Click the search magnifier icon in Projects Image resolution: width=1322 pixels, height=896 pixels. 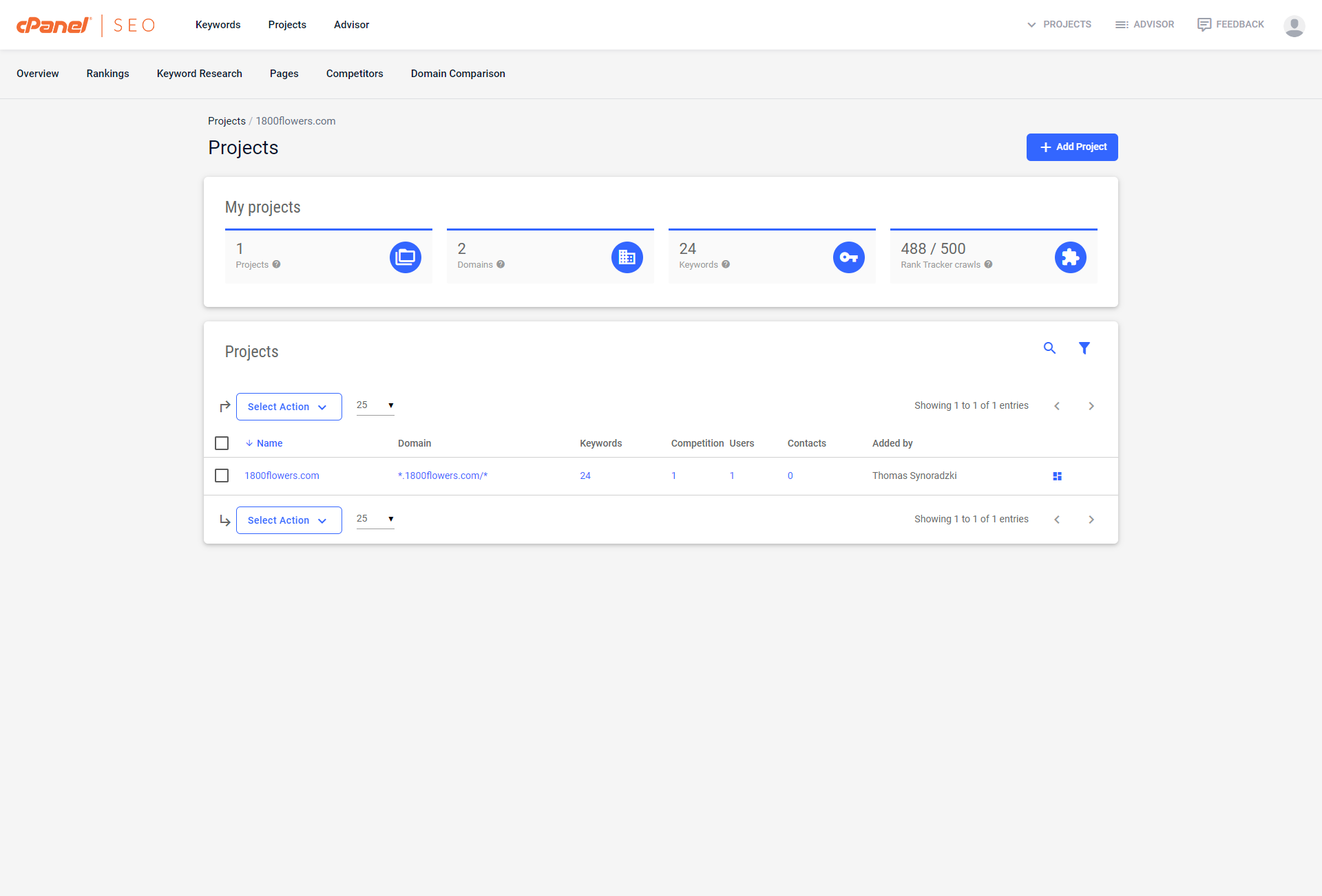point(1049,348)
